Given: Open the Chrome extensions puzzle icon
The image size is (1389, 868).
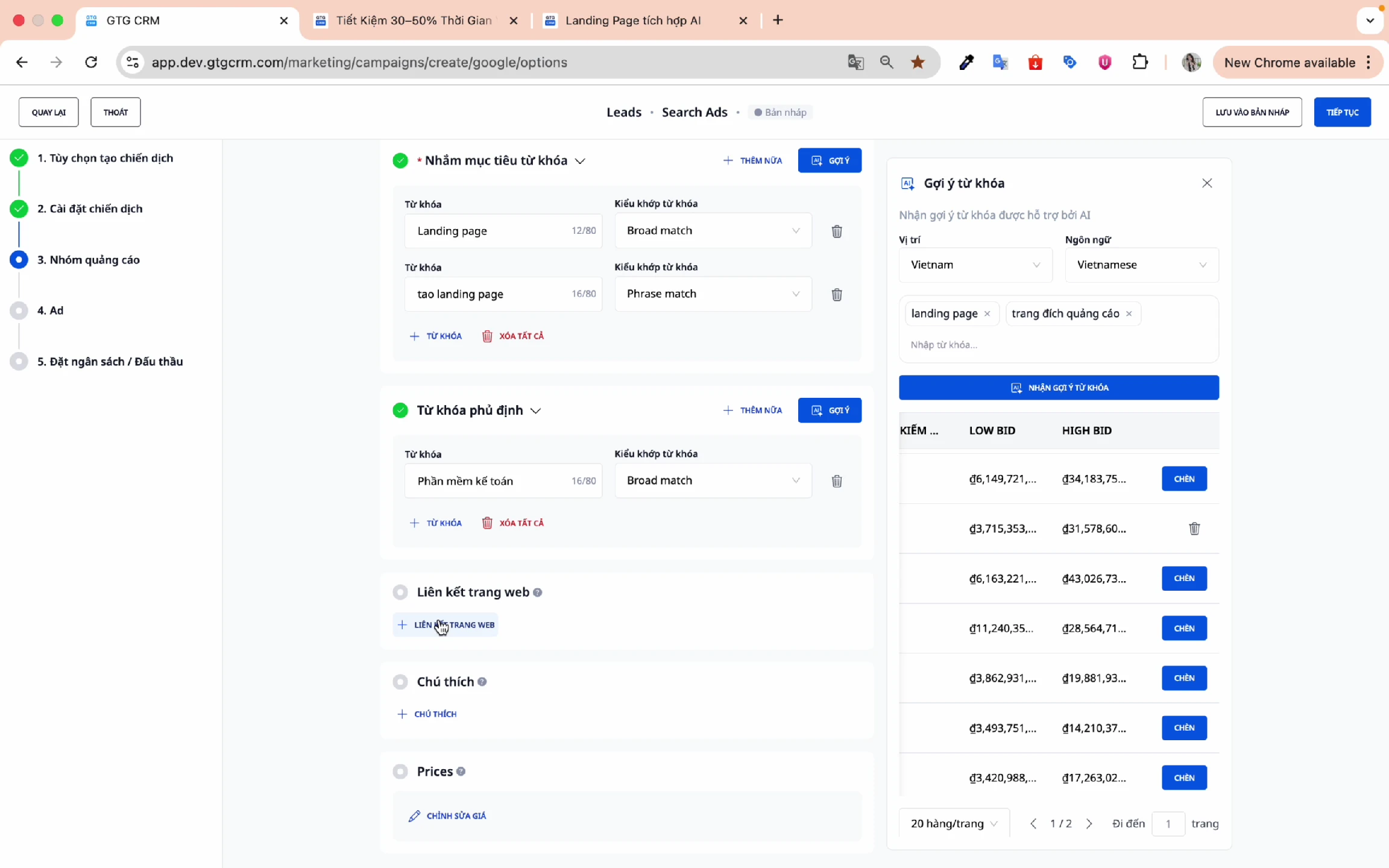Looking at the screenshot, I should tap(1140, 62).
